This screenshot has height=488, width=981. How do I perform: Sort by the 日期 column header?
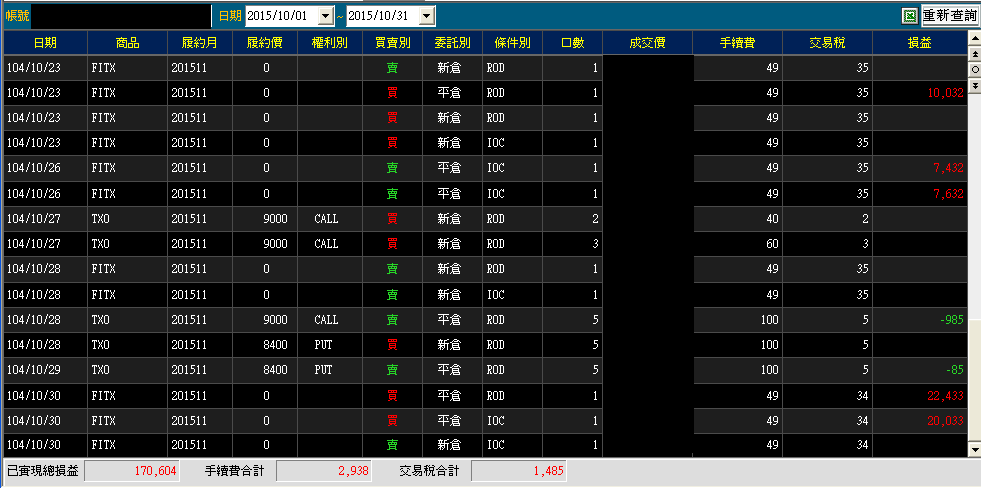(x=45, y=43)
